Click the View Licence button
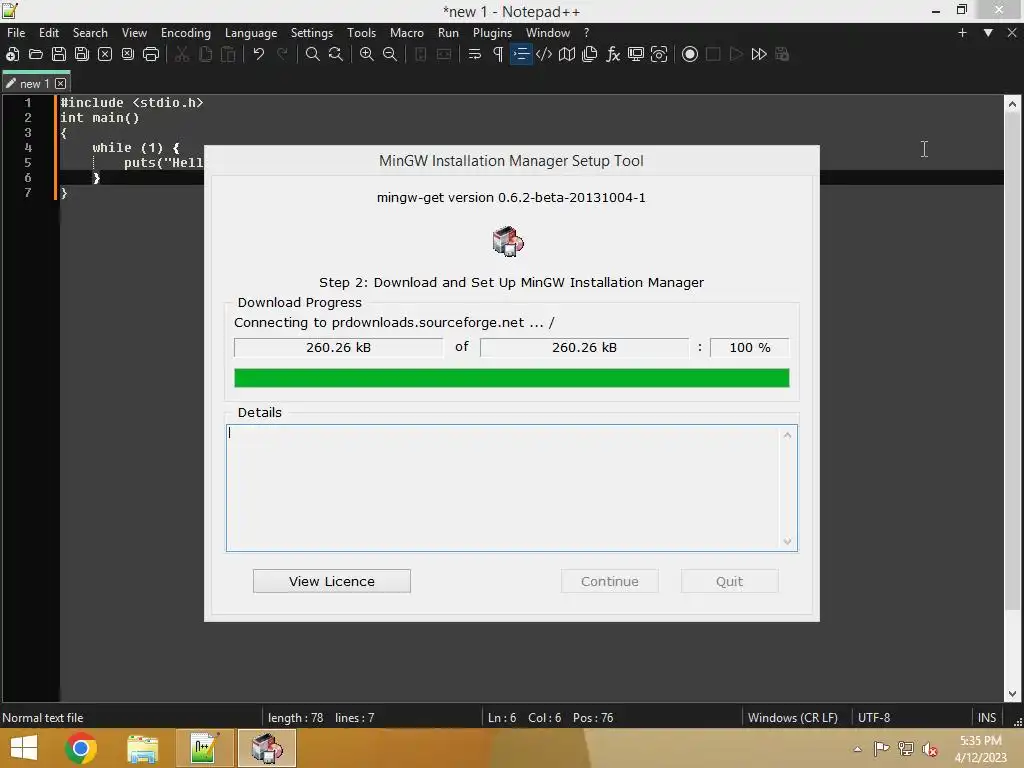 coord(332,581)
